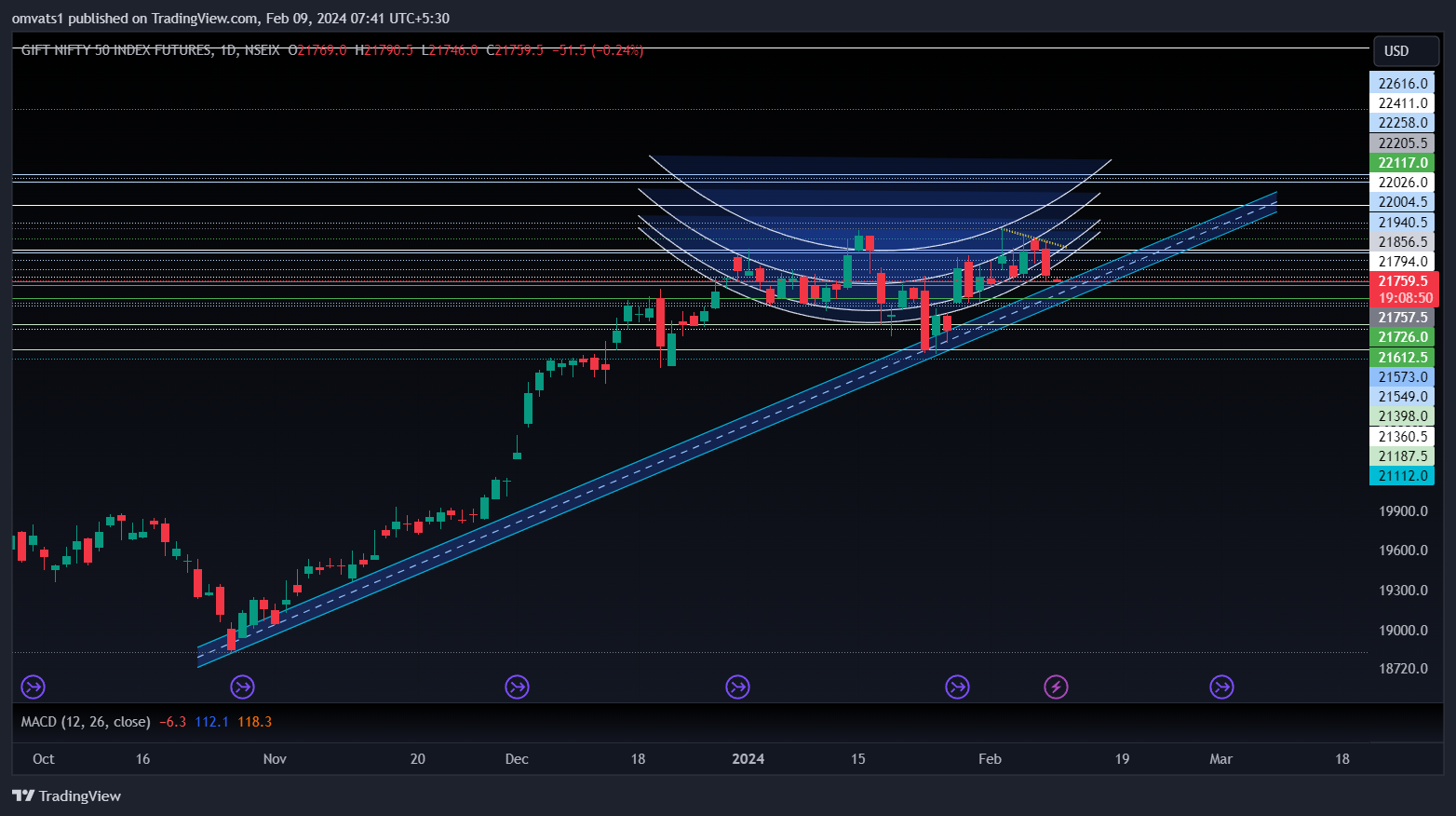Click the event marker icon above Mar

[x=1221, y=687]
